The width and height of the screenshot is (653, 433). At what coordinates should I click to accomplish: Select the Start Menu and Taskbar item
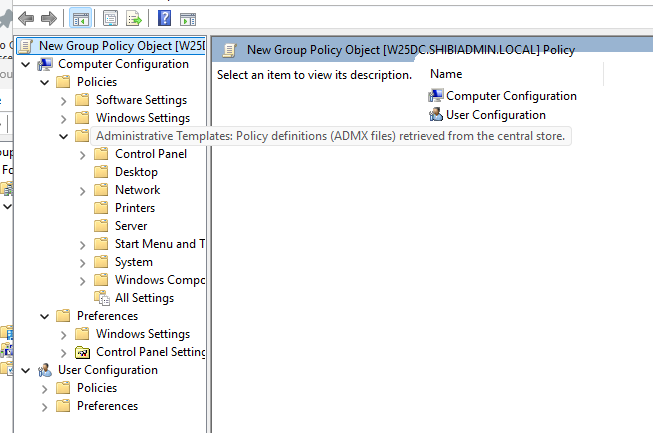coord(160,244)
